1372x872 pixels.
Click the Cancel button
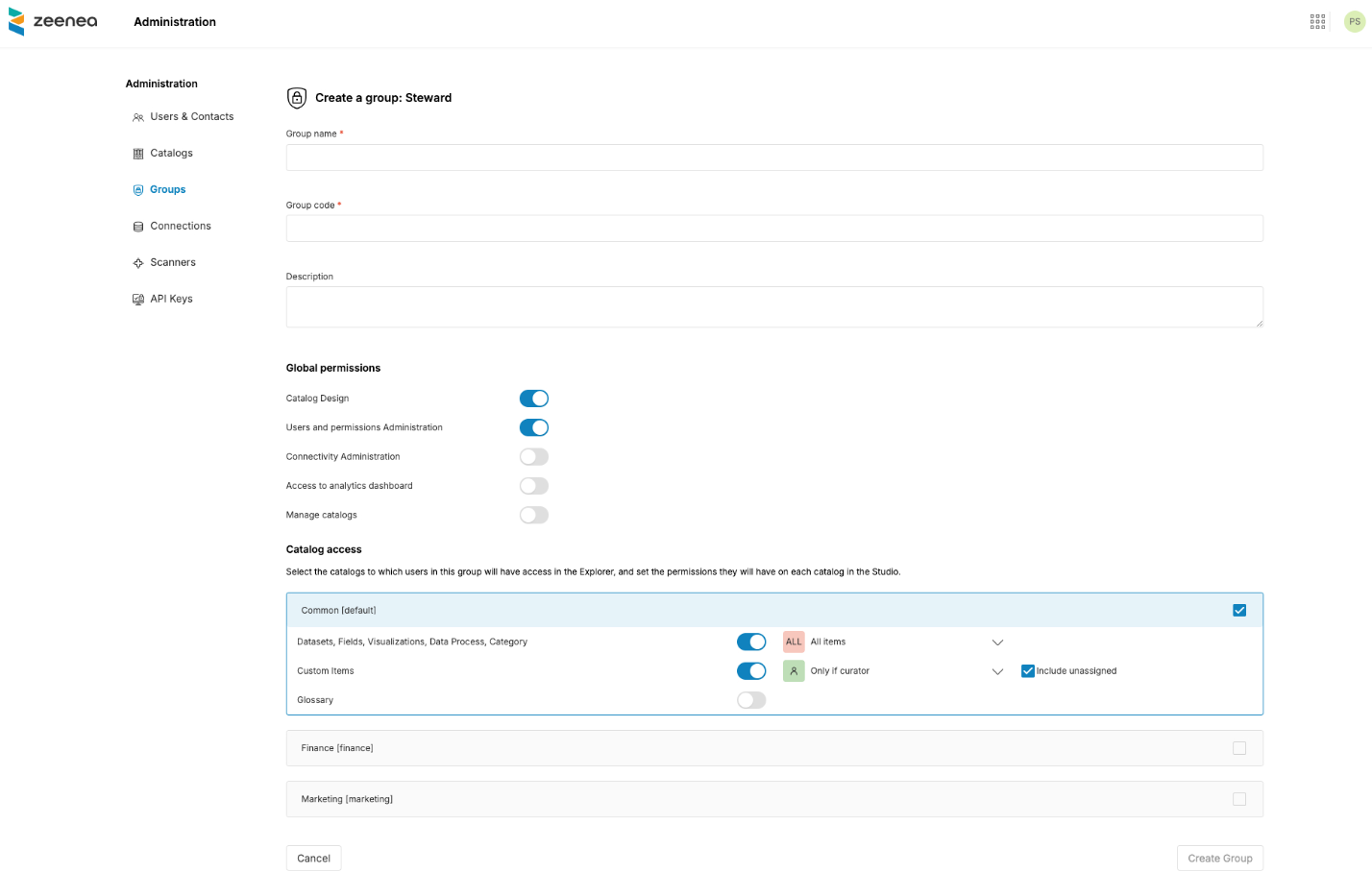pos(313,859)
